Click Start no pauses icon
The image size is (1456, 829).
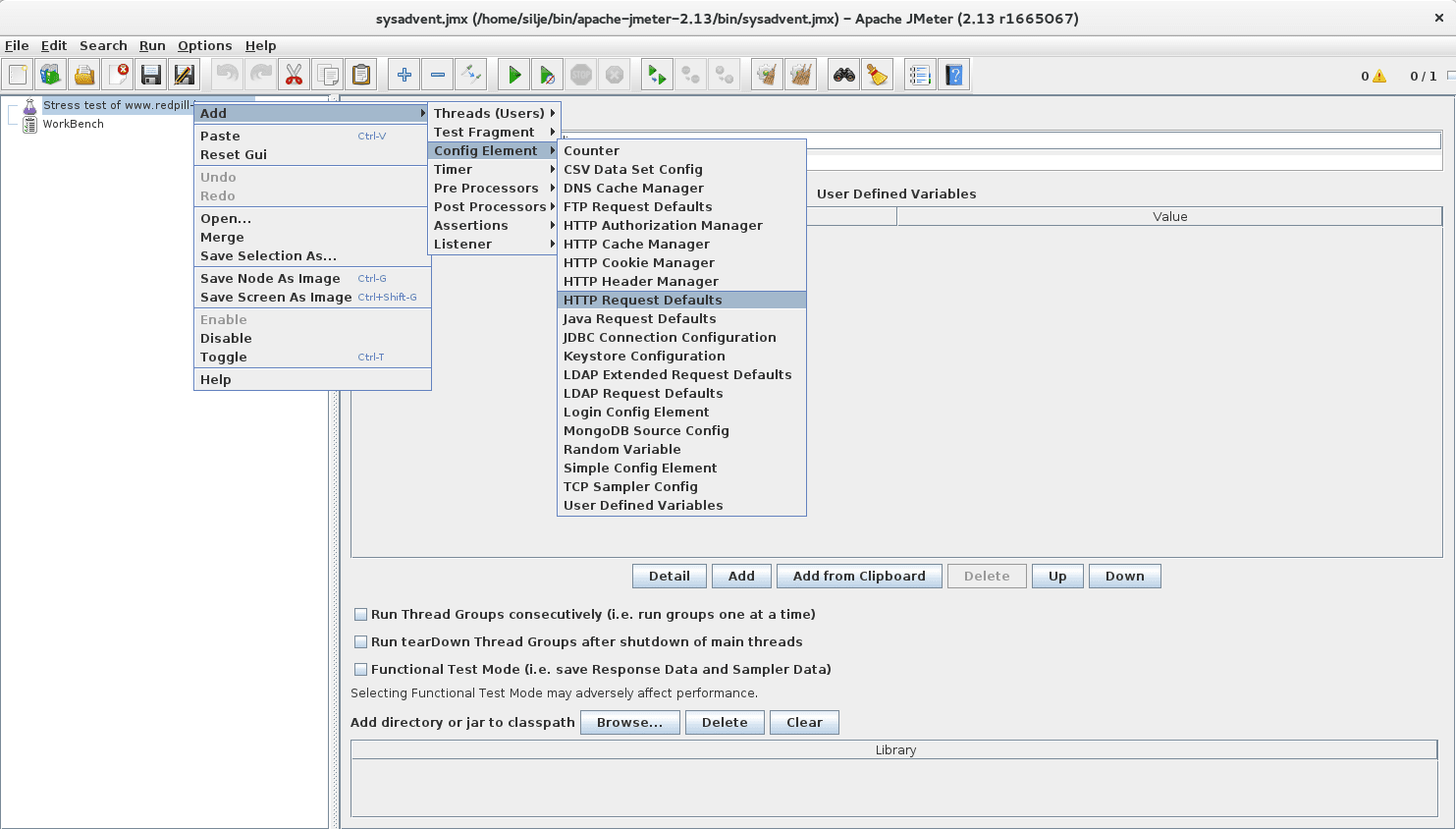pyautogui.click(x=548, y=75)
